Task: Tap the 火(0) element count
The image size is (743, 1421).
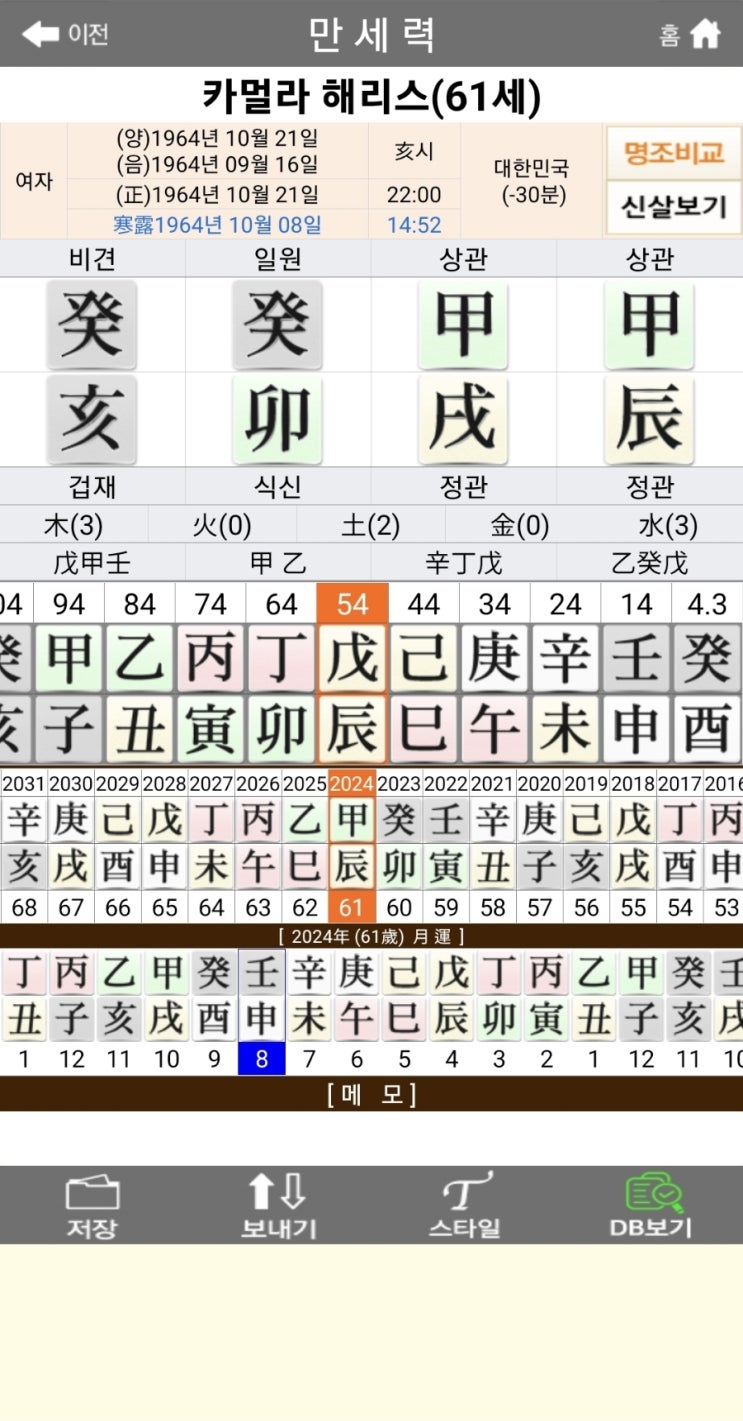Action: pyautogui.click(x=222, y=524)
